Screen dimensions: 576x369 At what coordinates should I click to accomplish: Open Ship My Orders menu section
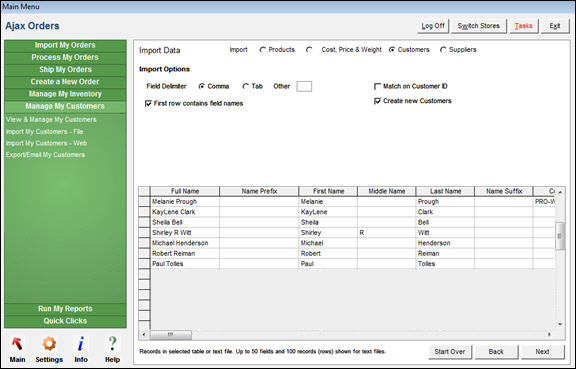(65, 69)
